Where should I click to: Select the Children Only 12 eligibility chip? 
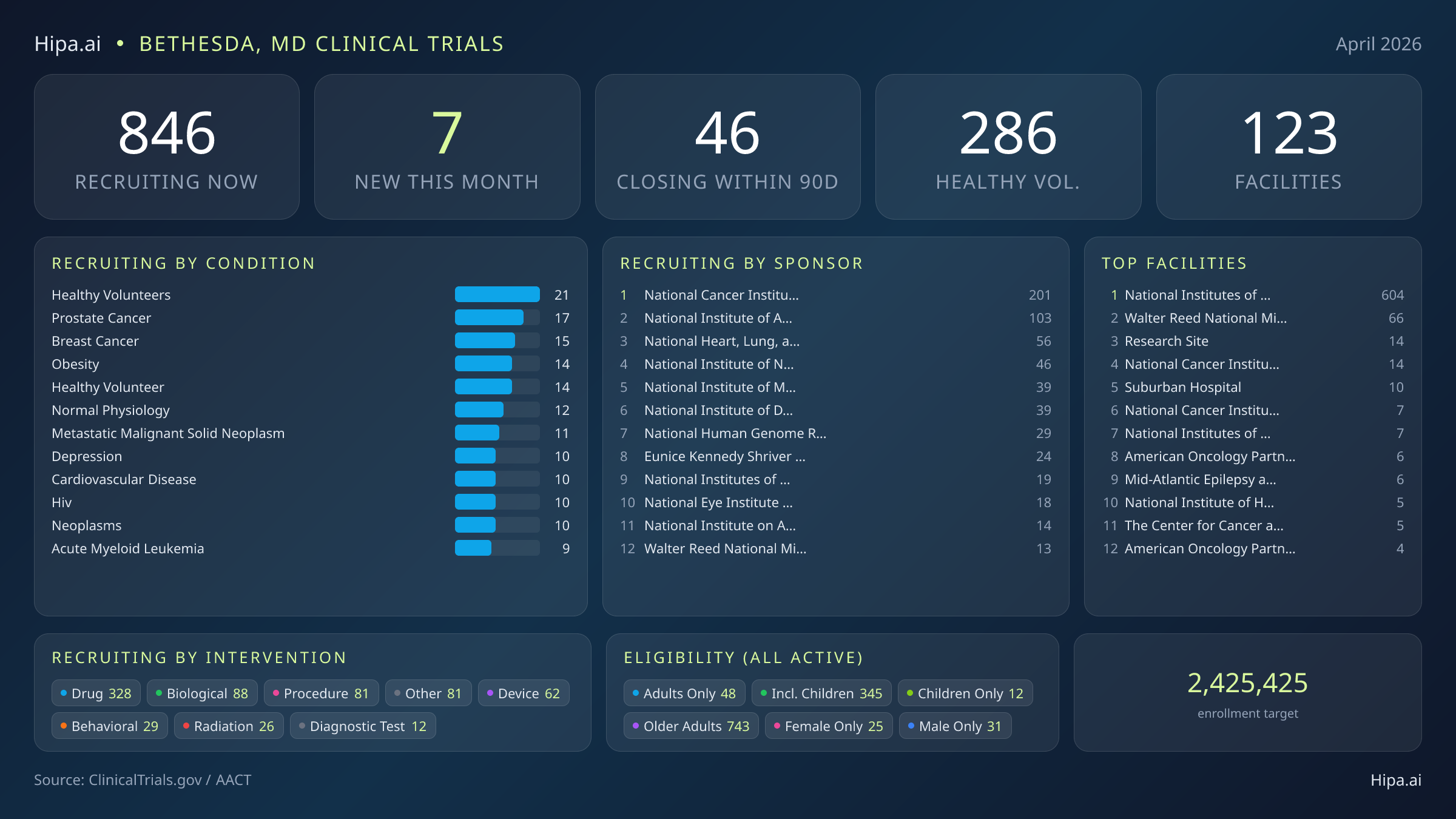pyautogui.click(x=965, y=693)
